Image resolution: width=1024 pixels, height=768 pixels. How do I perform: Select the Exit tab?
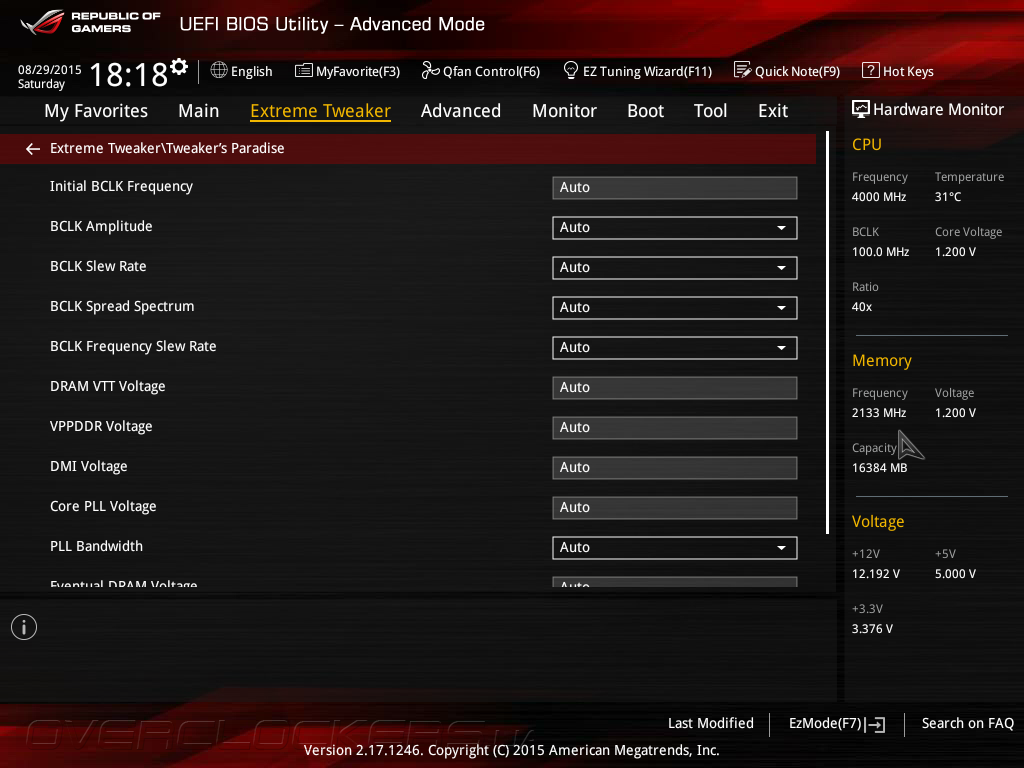click(773, 111)
